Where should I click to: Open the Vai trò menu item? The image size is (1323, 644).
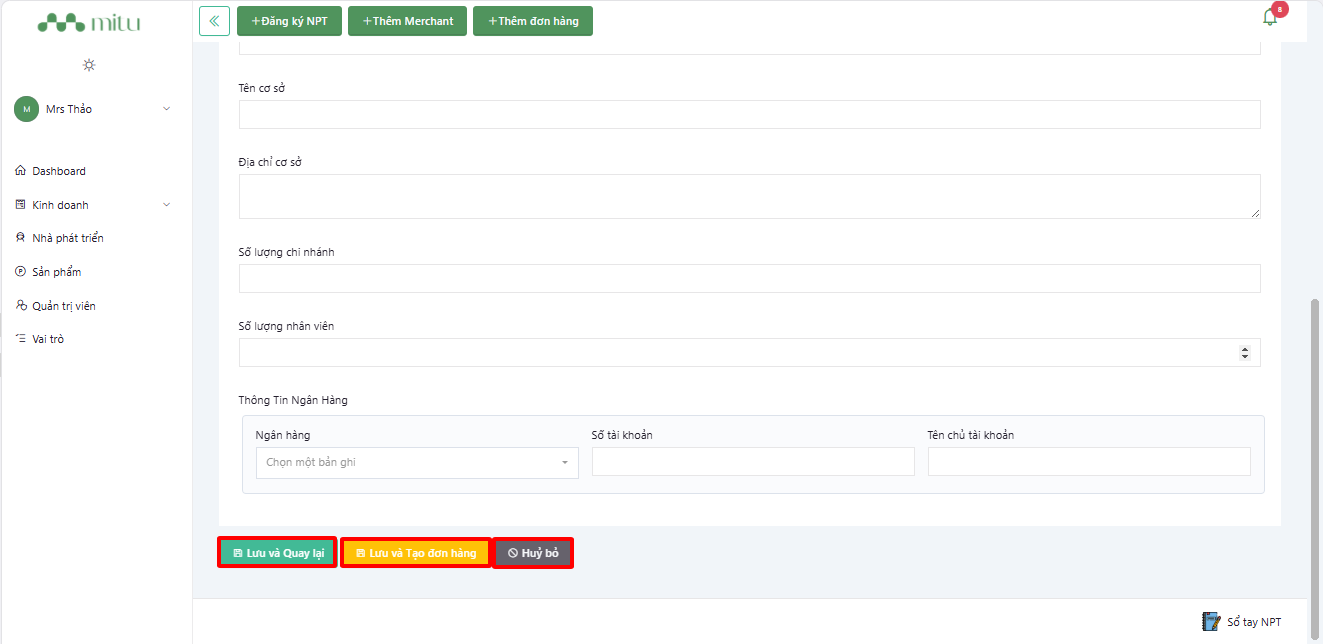pos(47,339)
